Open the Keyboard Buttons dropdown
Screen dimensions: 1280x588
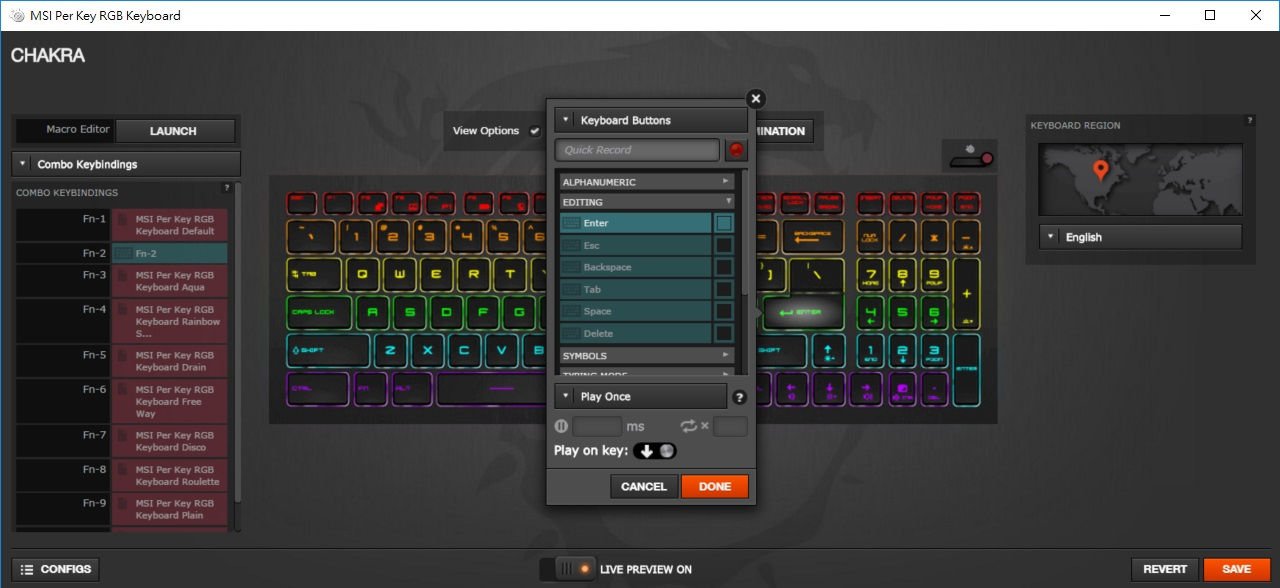pos(651,120)
